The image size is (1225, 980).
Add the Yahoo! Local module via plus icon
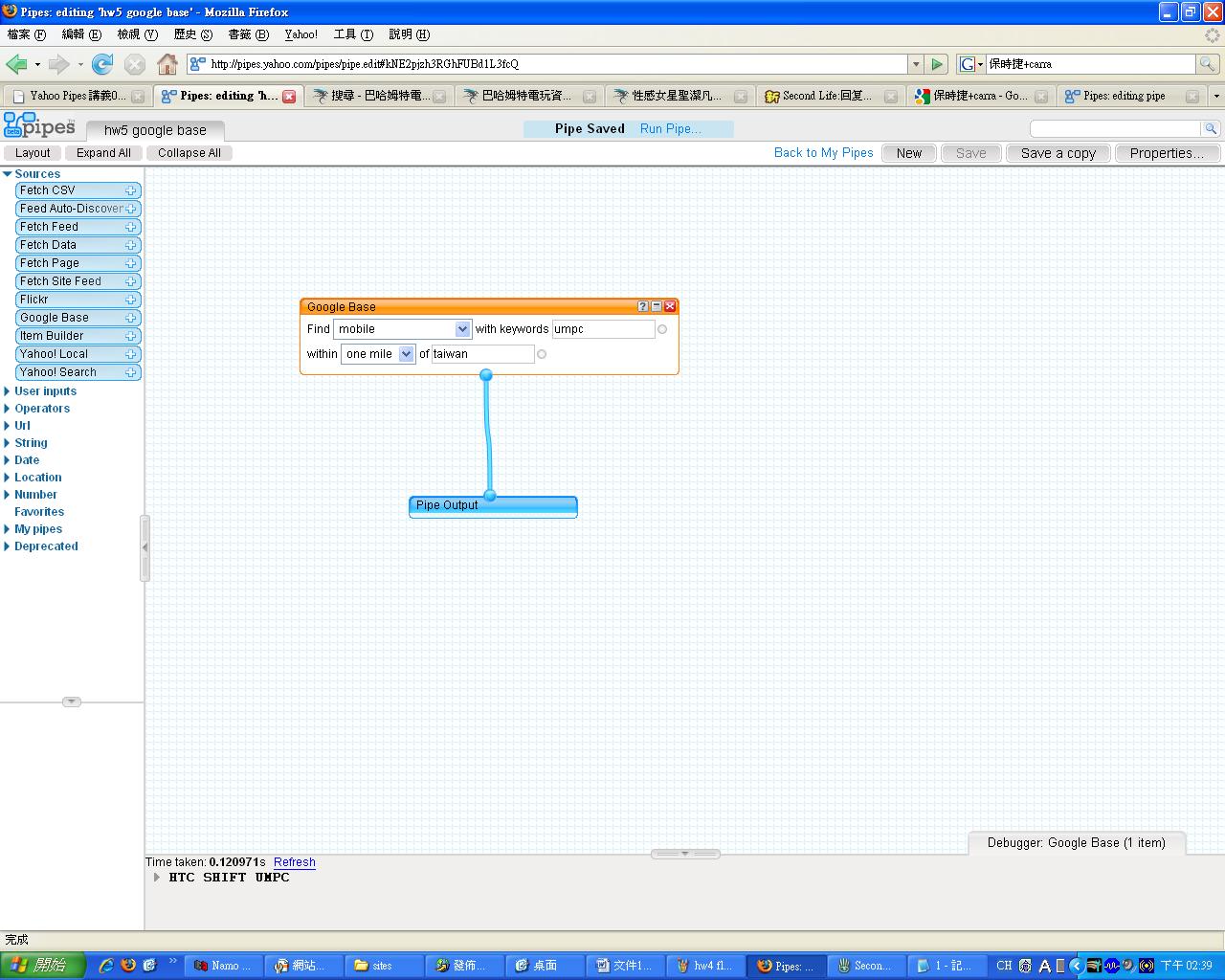click(x=131, y=354)
